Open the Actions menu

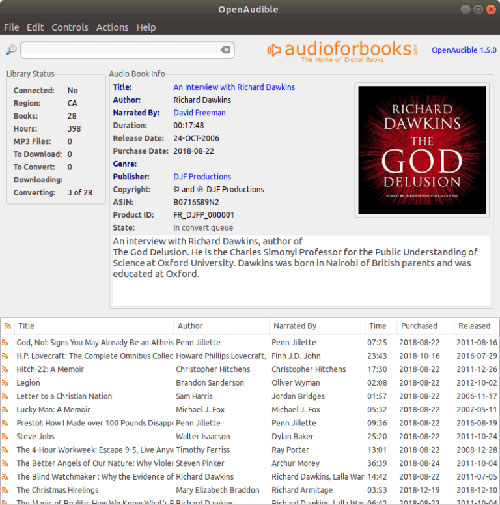click(x=112, y=27)
